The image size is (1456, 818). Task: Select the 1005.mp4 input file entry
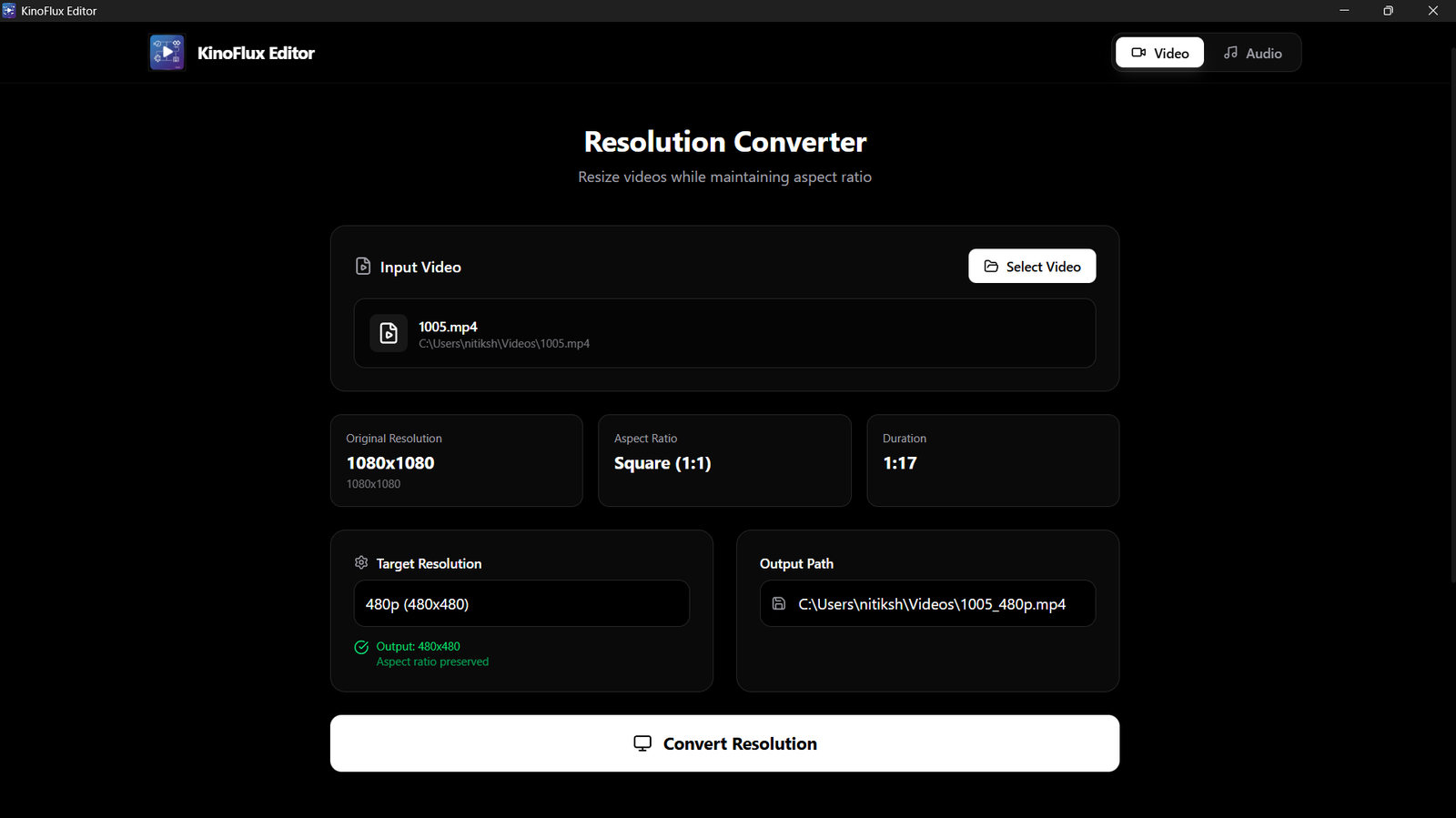(724, 333)
